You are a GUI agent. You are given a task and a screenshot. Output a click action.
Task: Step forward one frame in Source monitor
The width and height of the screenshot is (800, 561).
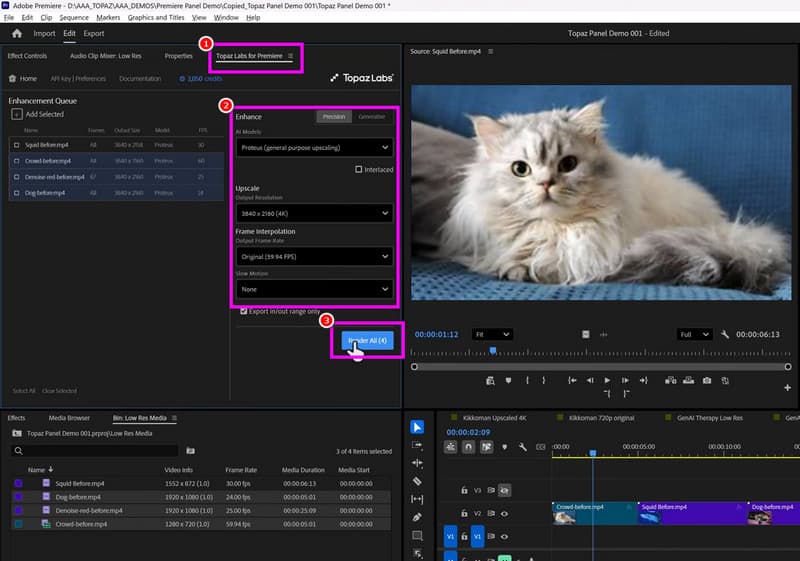click(625, 380)
